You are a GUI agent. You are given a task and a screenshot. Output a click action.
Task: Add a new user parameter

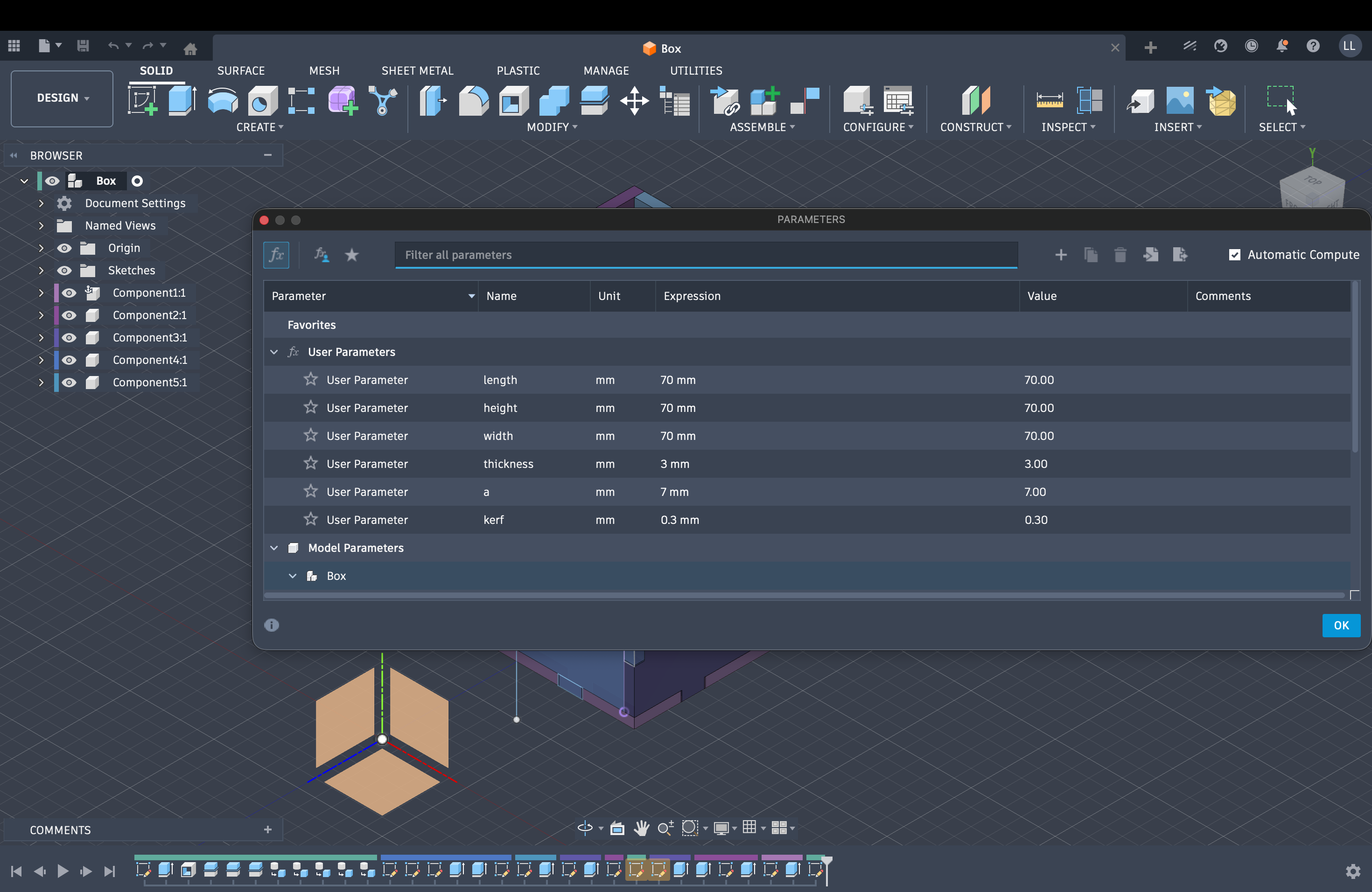1061,254
